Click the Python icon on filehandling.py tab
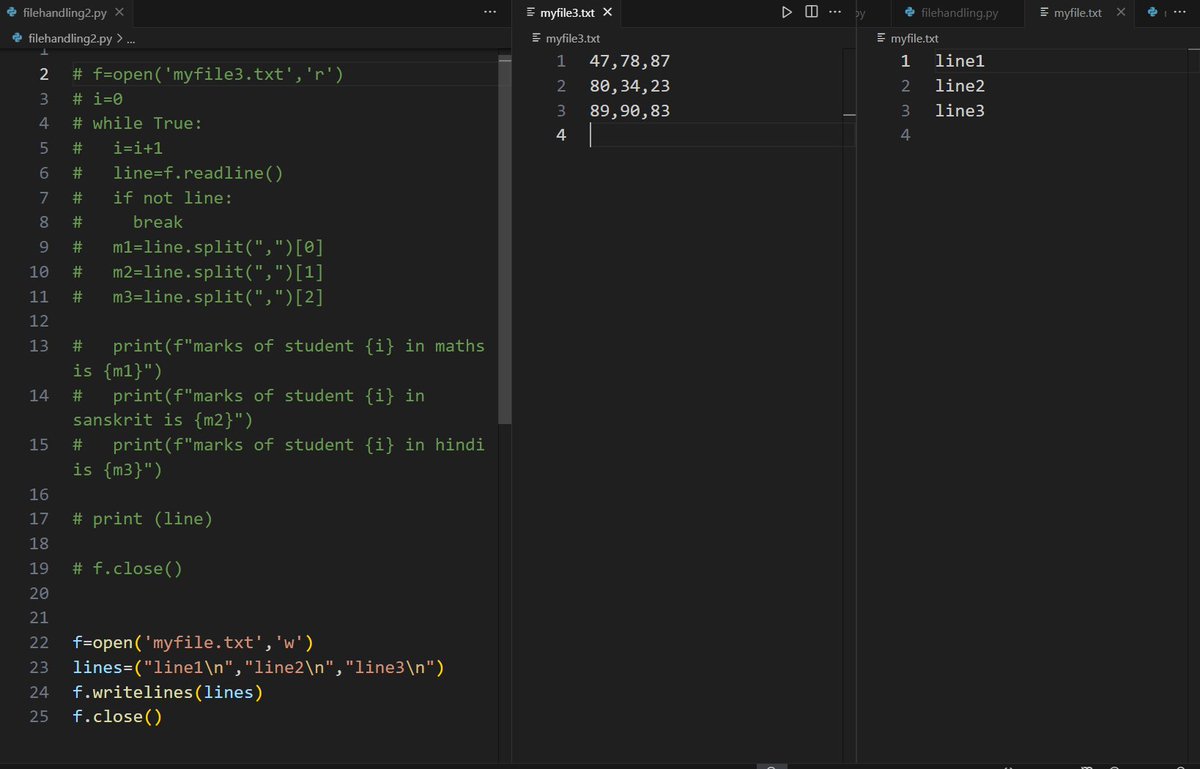The image size is (1200, 769). (x=910, y=12)
